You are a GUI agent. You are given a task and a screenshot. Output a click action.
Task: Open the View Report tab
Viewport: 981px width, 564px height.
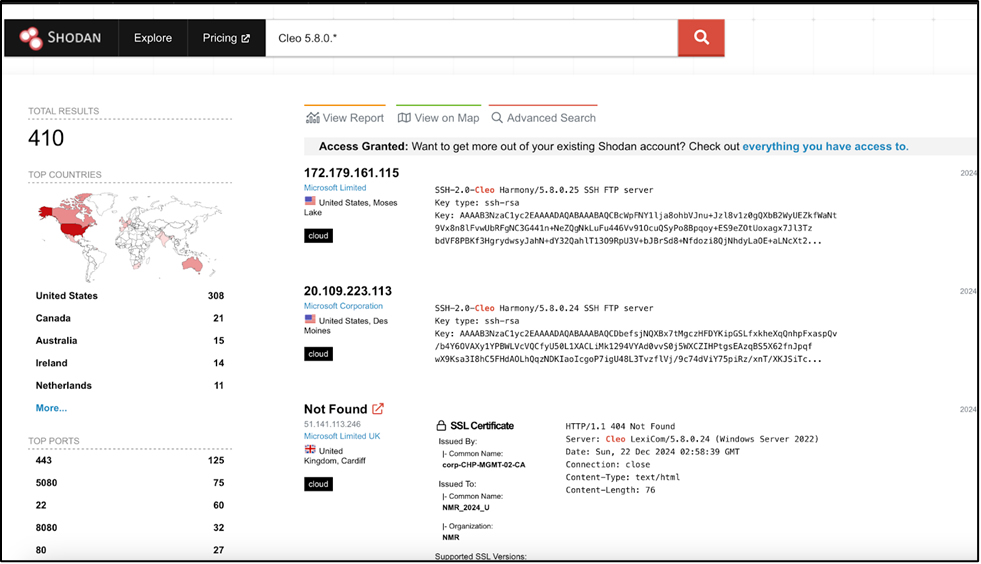(345, 118)
